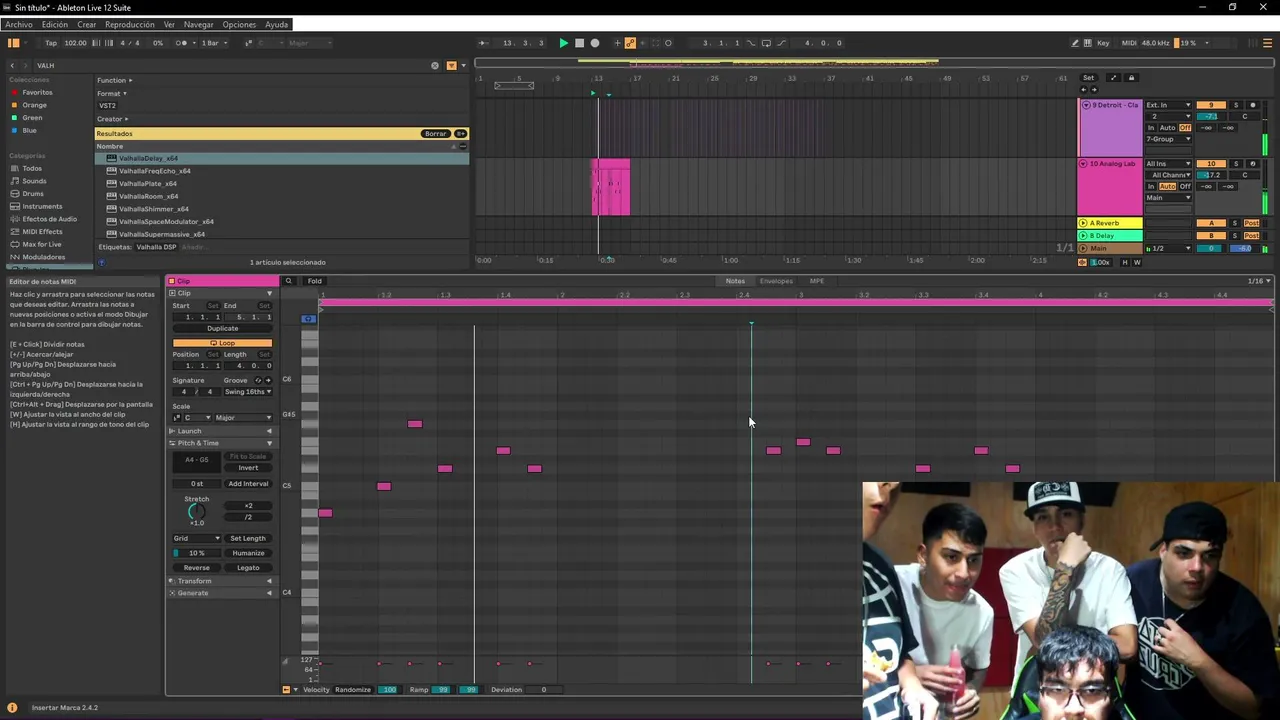Toggle the clip Loop button
The width and height of the screenshot is (1280, 720).
click(x=222, y=343)
